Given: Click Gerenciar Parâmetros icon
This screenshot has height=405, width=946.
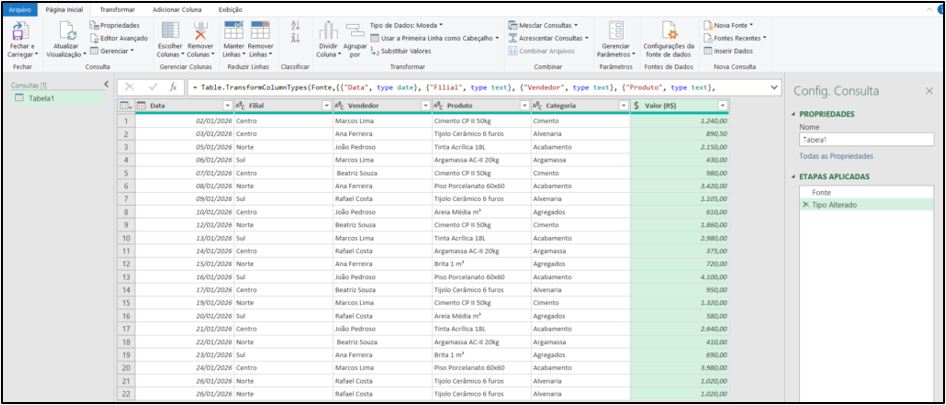Looking at the screenshot, I should click(x=617, y=31).
